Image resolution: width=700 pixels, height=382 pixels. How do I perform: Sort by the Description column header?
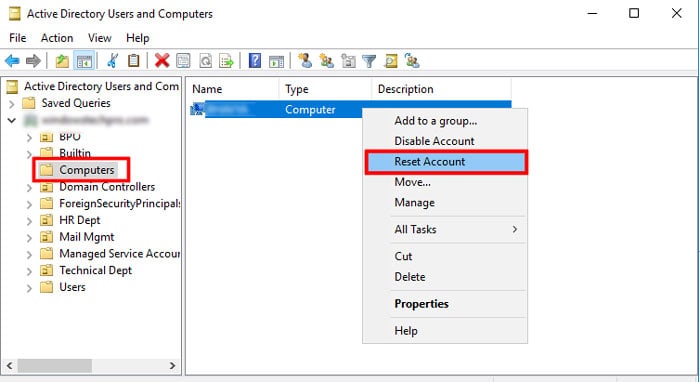click(x=442, y=89)
